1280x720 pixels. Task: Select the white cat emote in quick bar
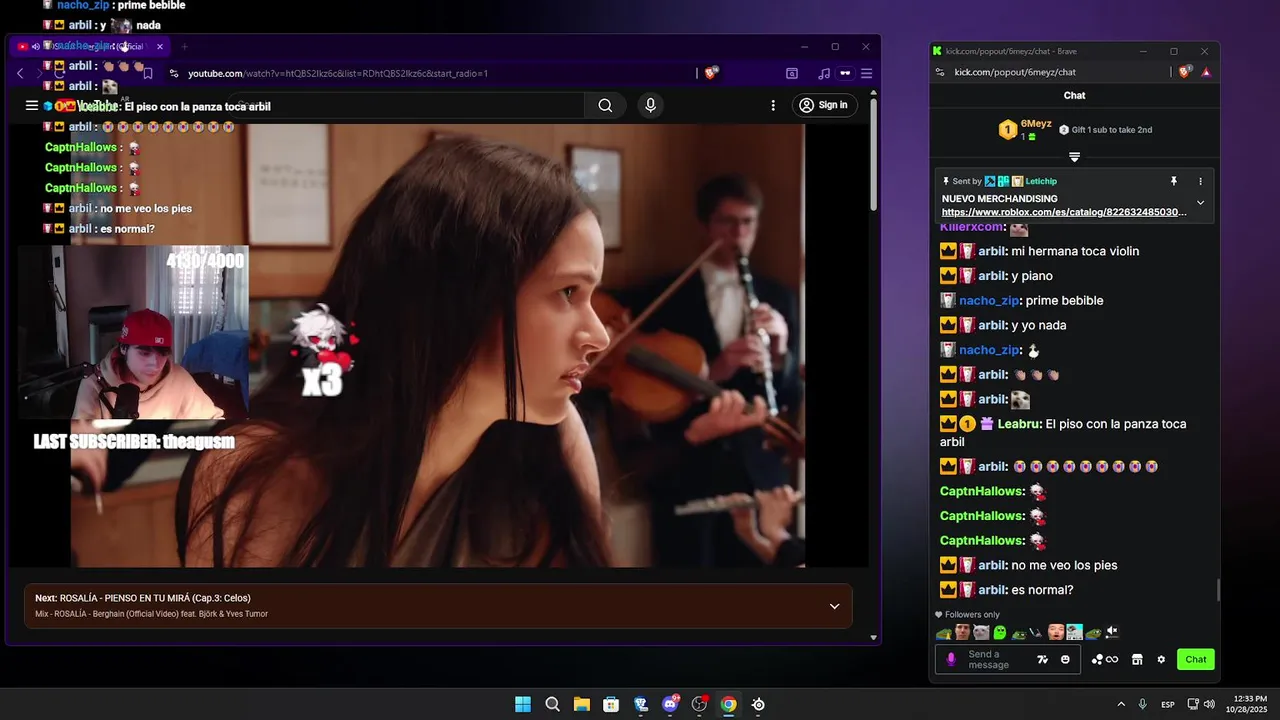point(981,632)
